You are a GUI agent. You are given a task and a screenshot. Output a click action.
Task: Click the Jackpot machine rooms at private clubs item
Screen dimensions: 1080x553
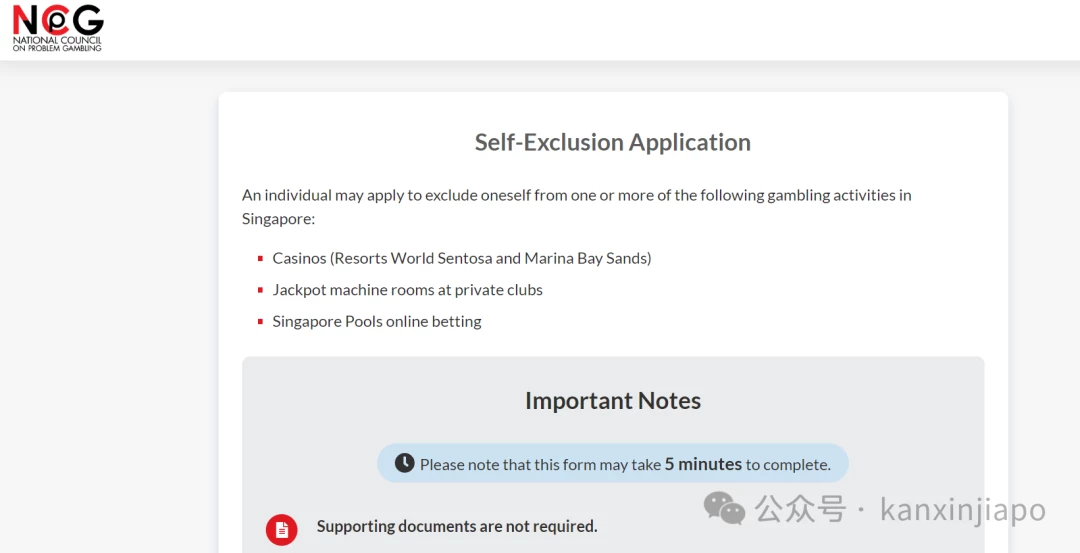click(x=407, y=290)
